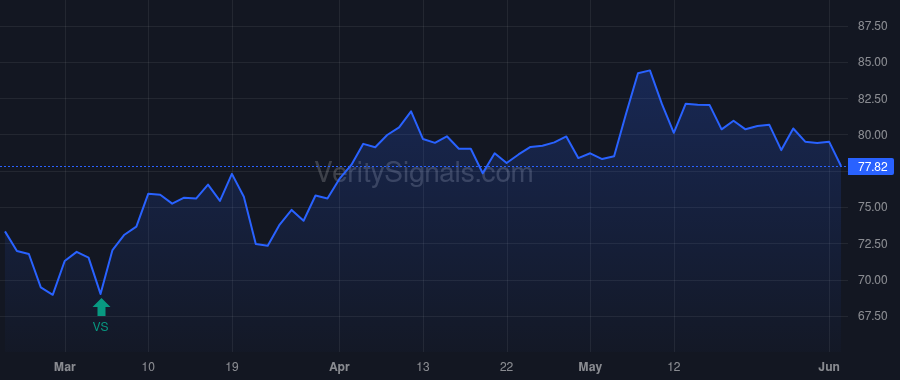
Task: Click the green VS signal arrow marker
Action: [x=101, y=307]
